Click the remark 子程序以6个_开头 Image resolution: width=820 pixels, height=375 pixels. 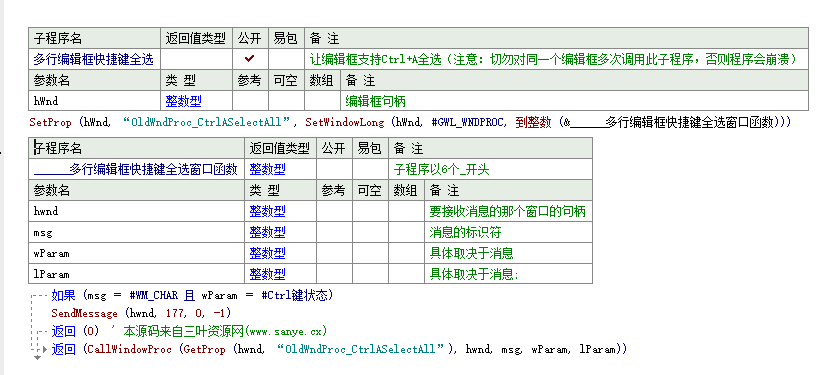pyautogui.click(x=441, y=169)
